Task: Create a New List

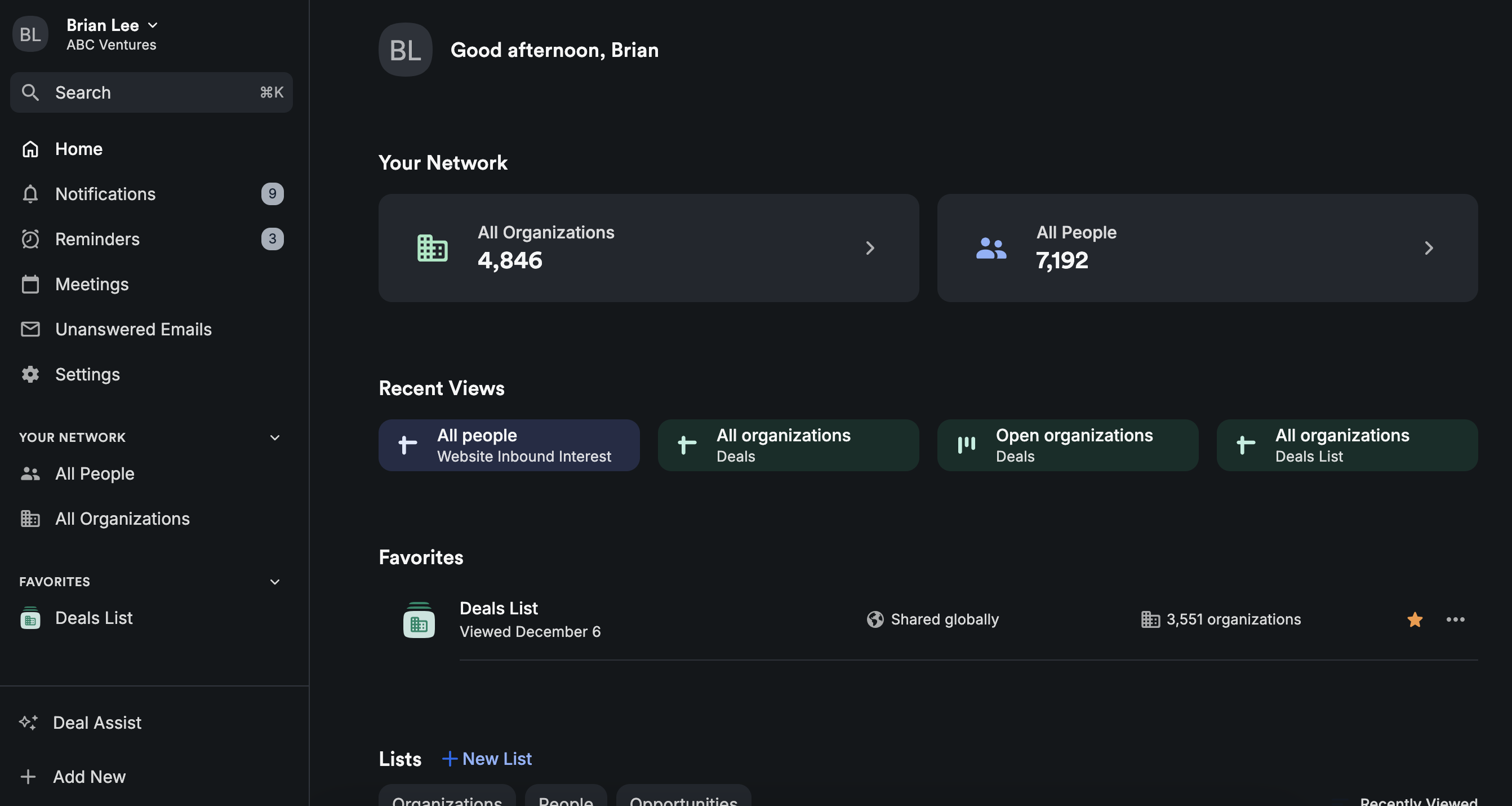Action: [487, 759]
